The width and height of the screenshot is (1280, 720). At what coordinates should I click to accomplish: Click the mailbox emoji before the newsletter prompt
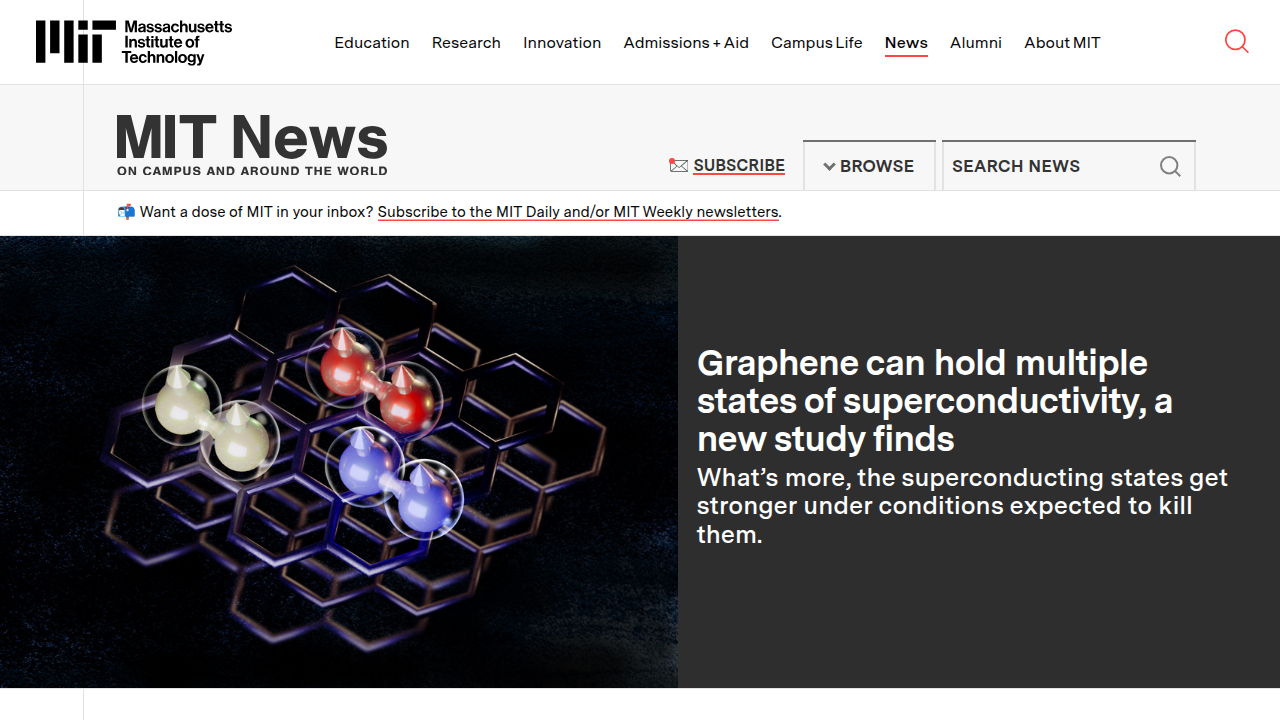(126, 212)
